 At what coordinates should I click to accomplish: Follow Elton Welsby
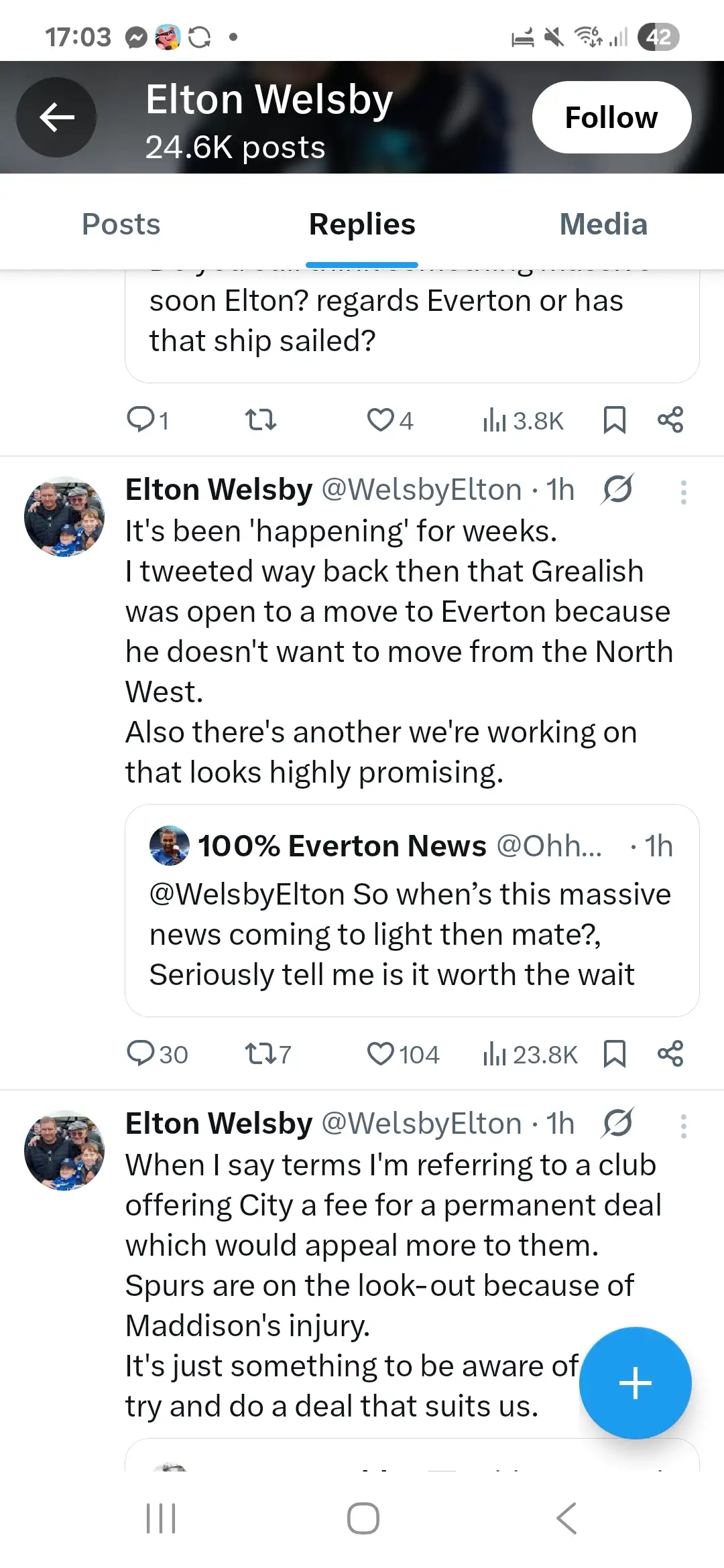tap(611, 117)
